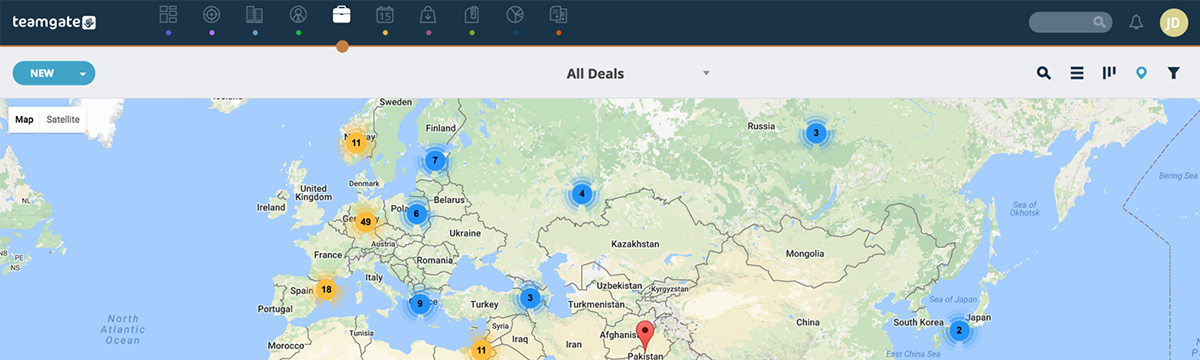Open the Deals briefcase icon

(342, 14)
